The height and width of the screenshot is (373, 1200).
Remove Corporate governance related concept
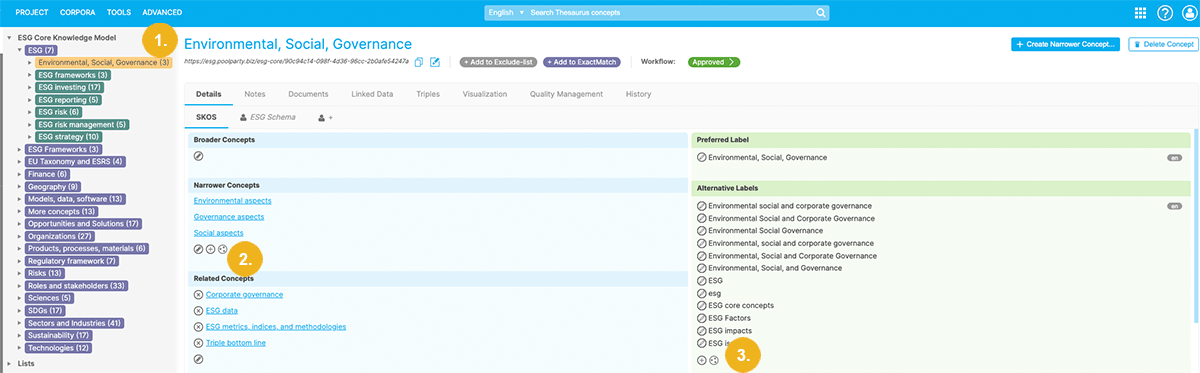click(198, 295)
